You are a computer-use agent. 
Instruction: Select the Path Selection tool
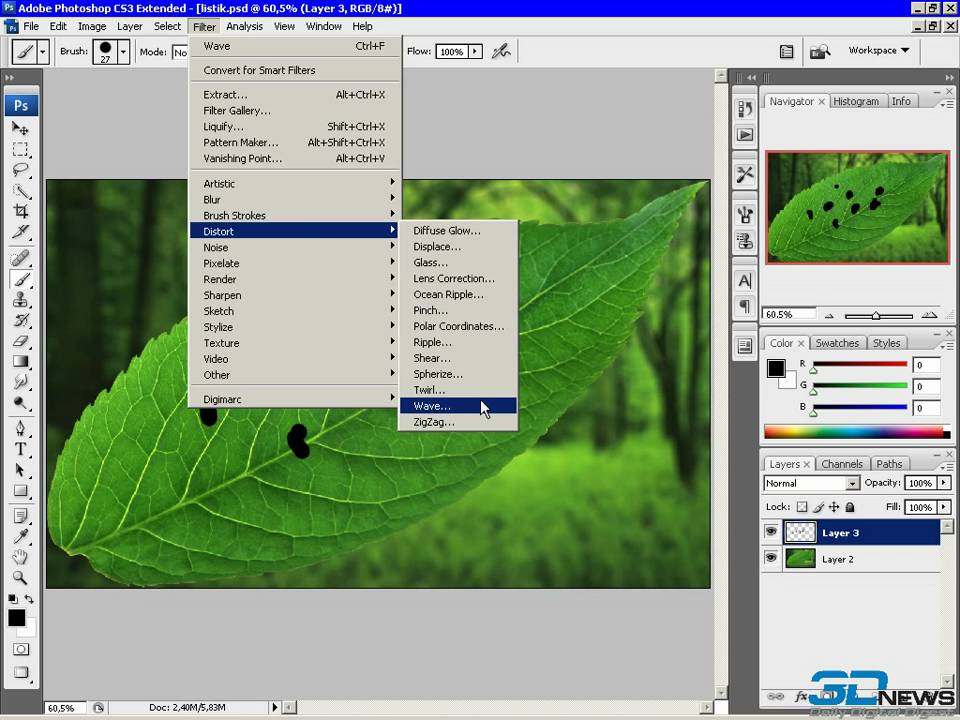[20, 470]
